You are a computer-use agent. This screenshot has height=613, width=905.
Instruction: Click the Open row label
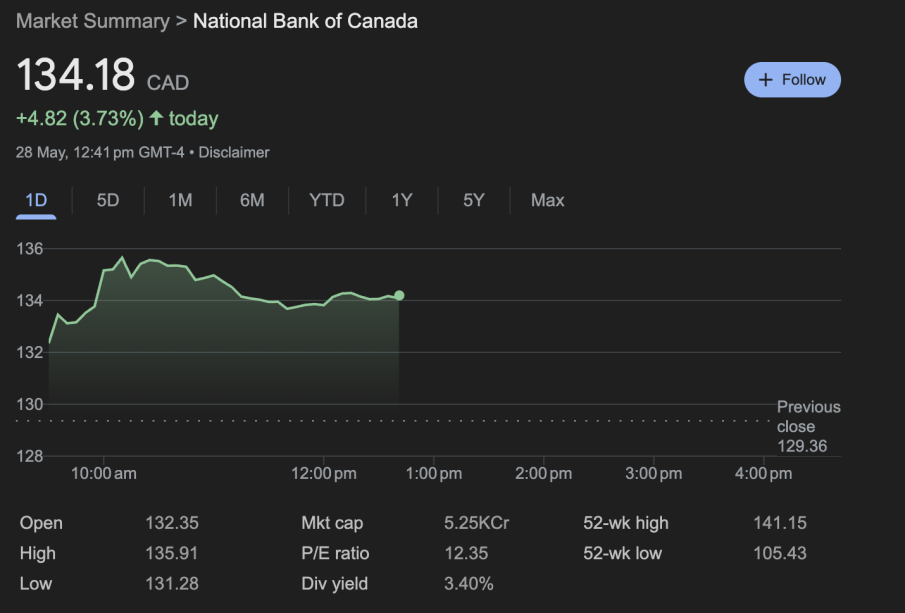click(x=41, y=523)
